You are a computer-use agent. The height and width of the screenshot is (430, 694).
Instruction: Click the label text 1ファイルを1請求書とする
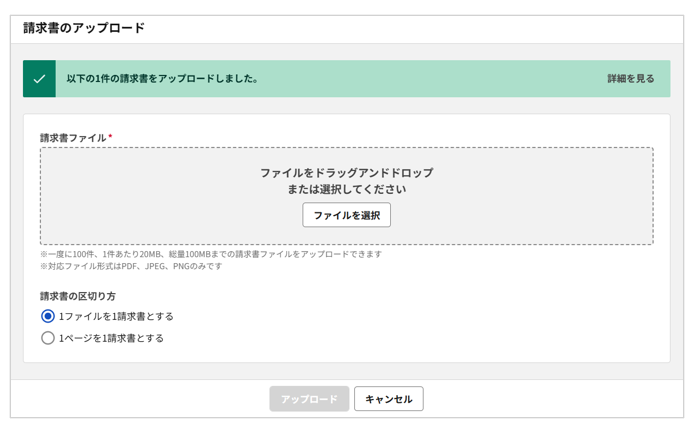116,316
